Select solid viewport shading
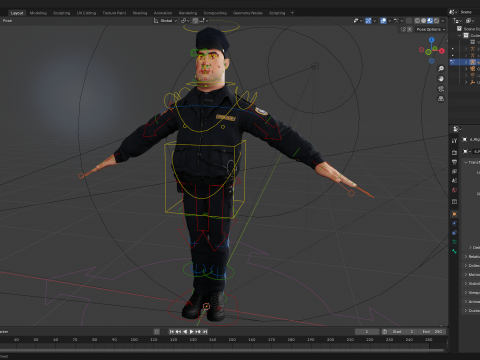The image size is (480, 360). click(424, 21)
